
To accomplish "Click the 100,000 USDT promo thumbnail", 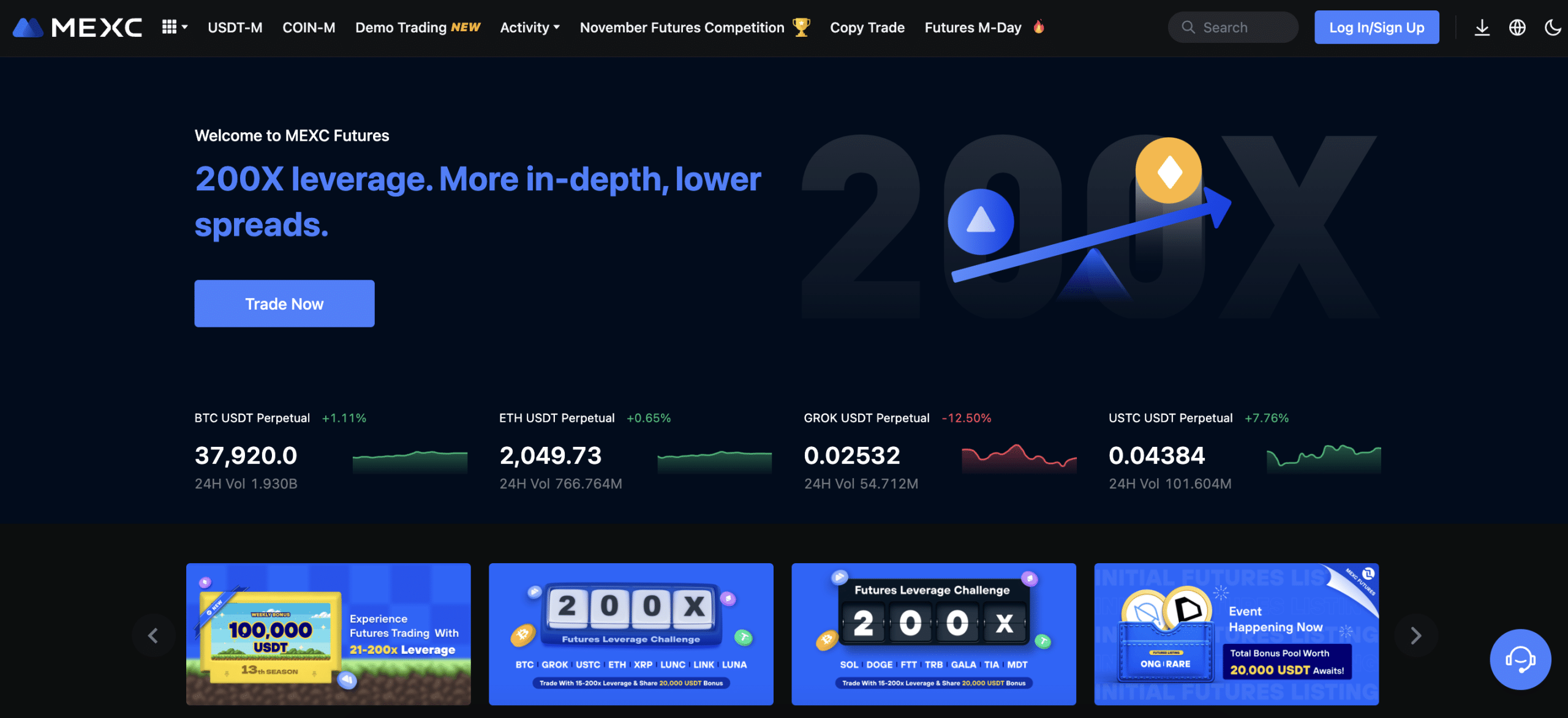I will (x=328, y=634).
